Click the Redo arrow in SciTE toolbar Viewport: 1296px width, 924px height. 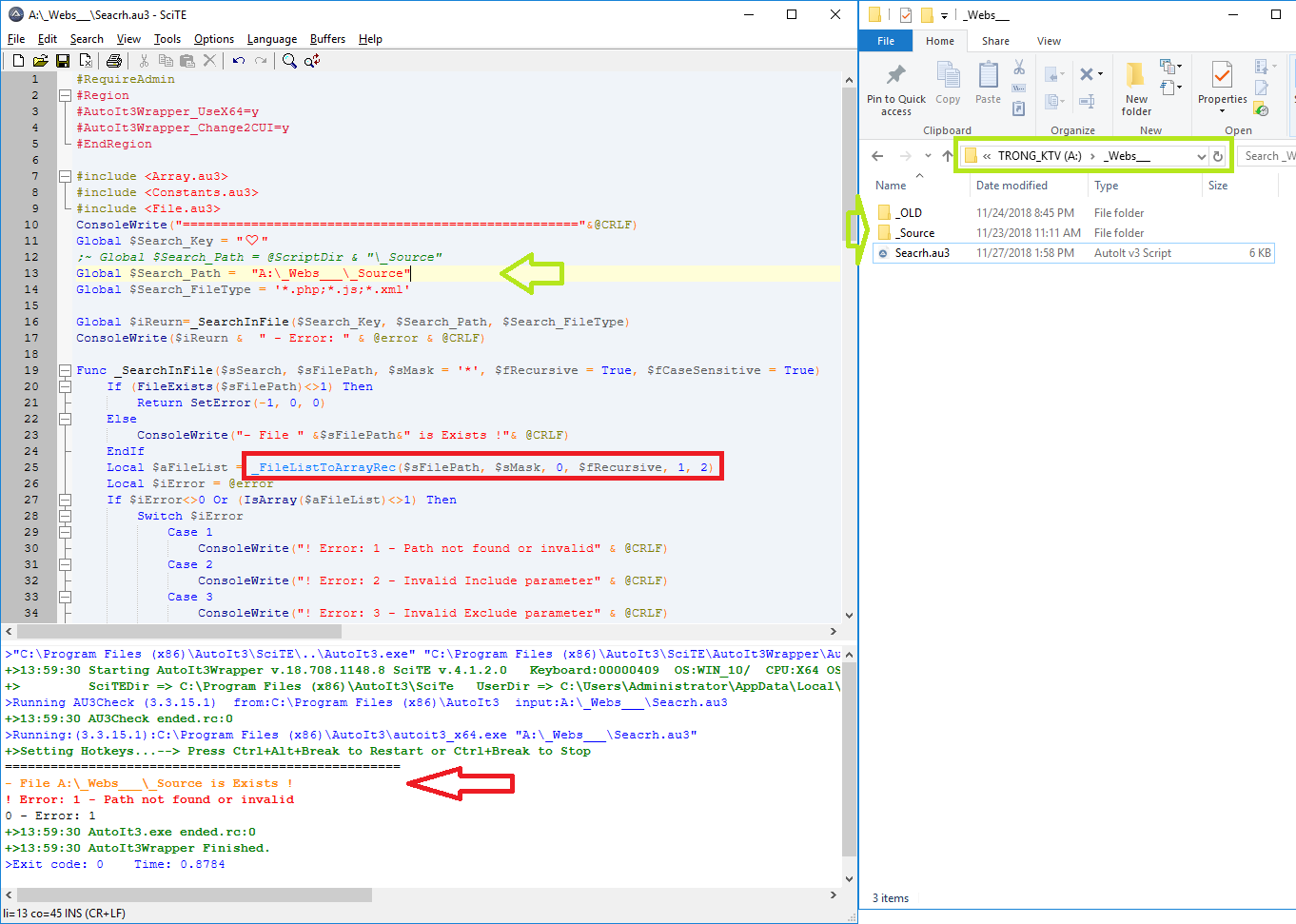click(x=261, y=61)
